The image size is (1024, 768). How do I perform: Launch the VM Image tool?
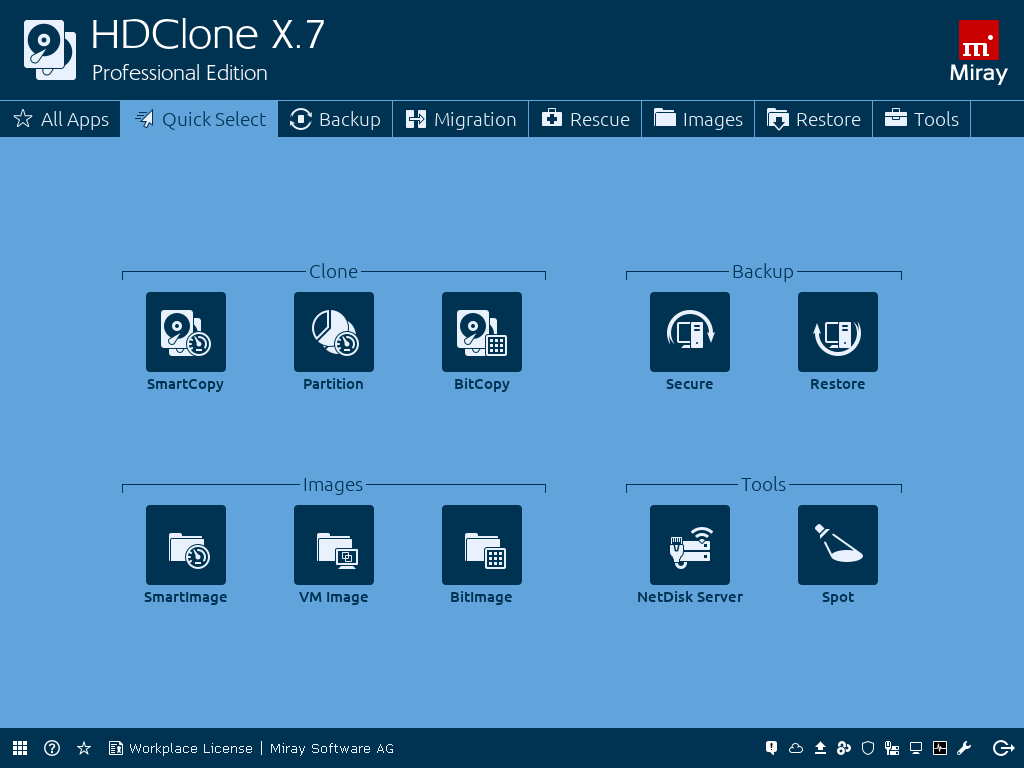click(334, 545)
